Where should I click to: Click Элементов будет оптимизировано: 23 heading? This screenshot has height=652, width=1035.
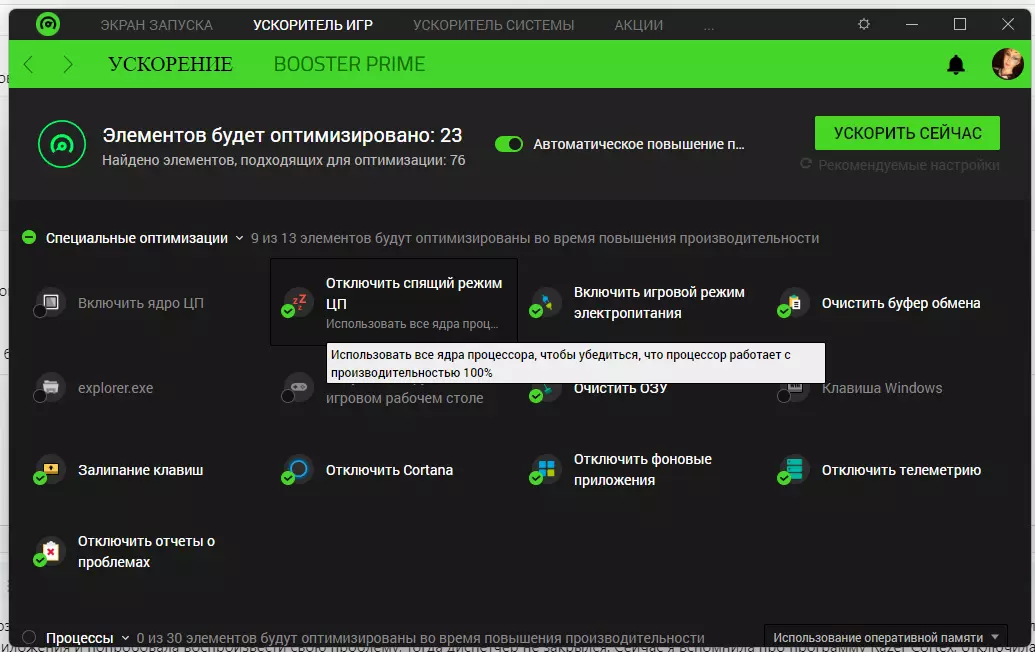(282, 135)
